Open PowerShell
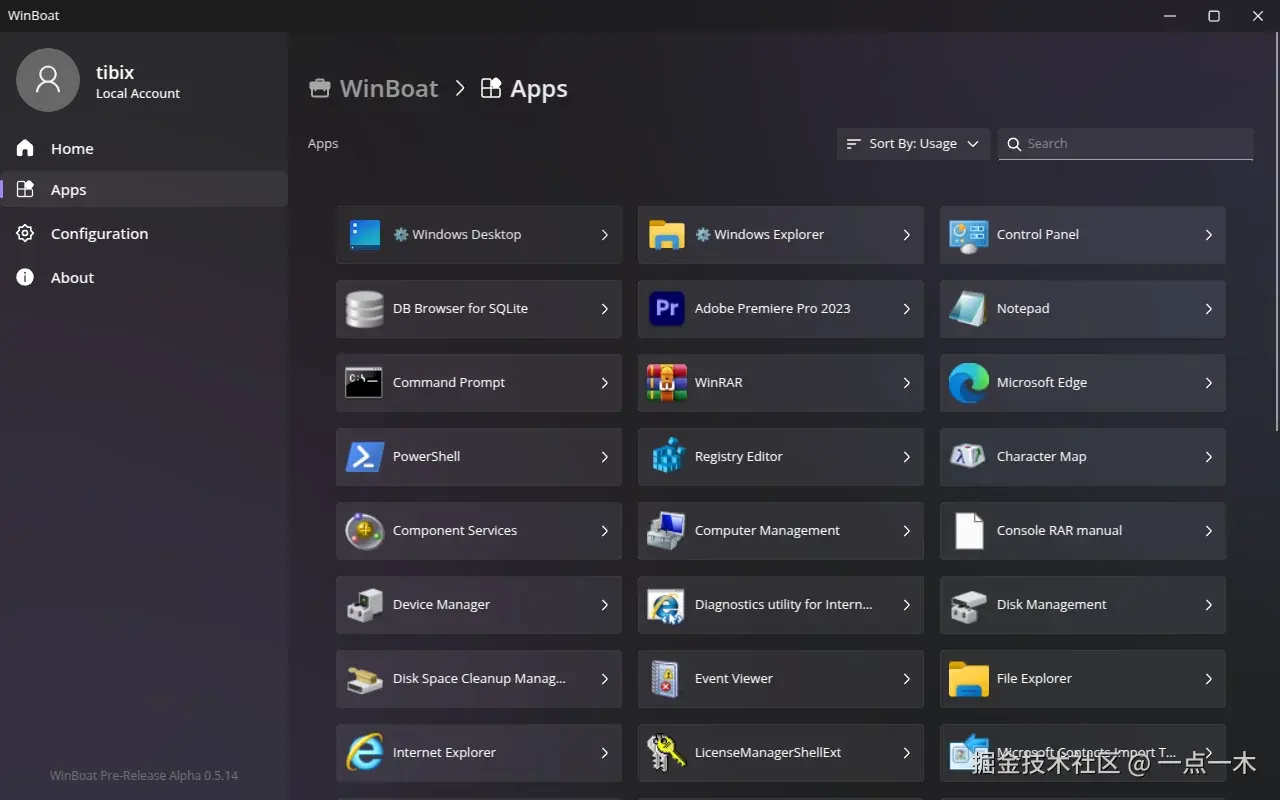Screen dimensions: 1280x800 [x=478, y=457]
